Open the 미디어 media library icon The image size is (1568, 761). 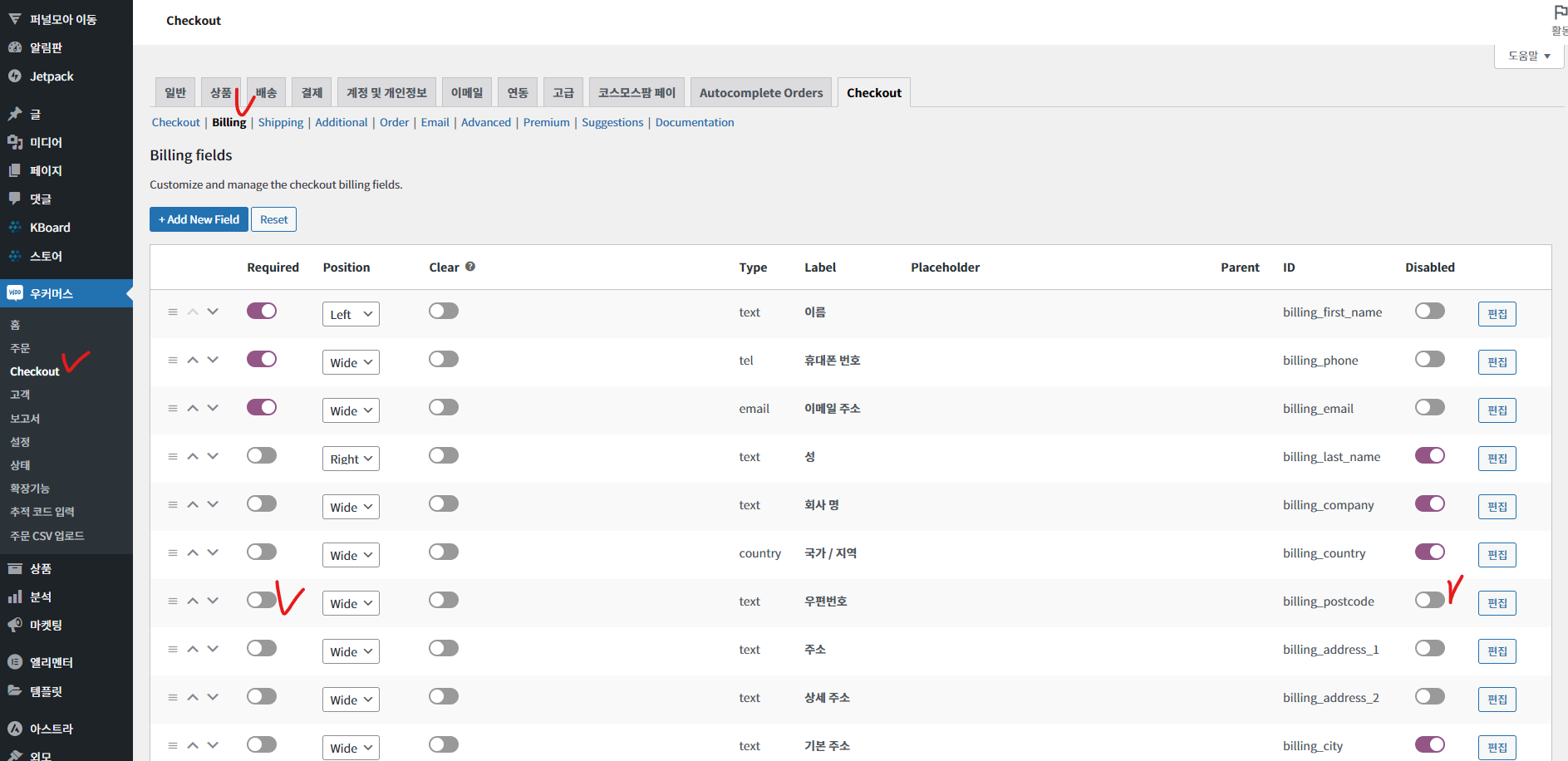[x=15, y=142]
